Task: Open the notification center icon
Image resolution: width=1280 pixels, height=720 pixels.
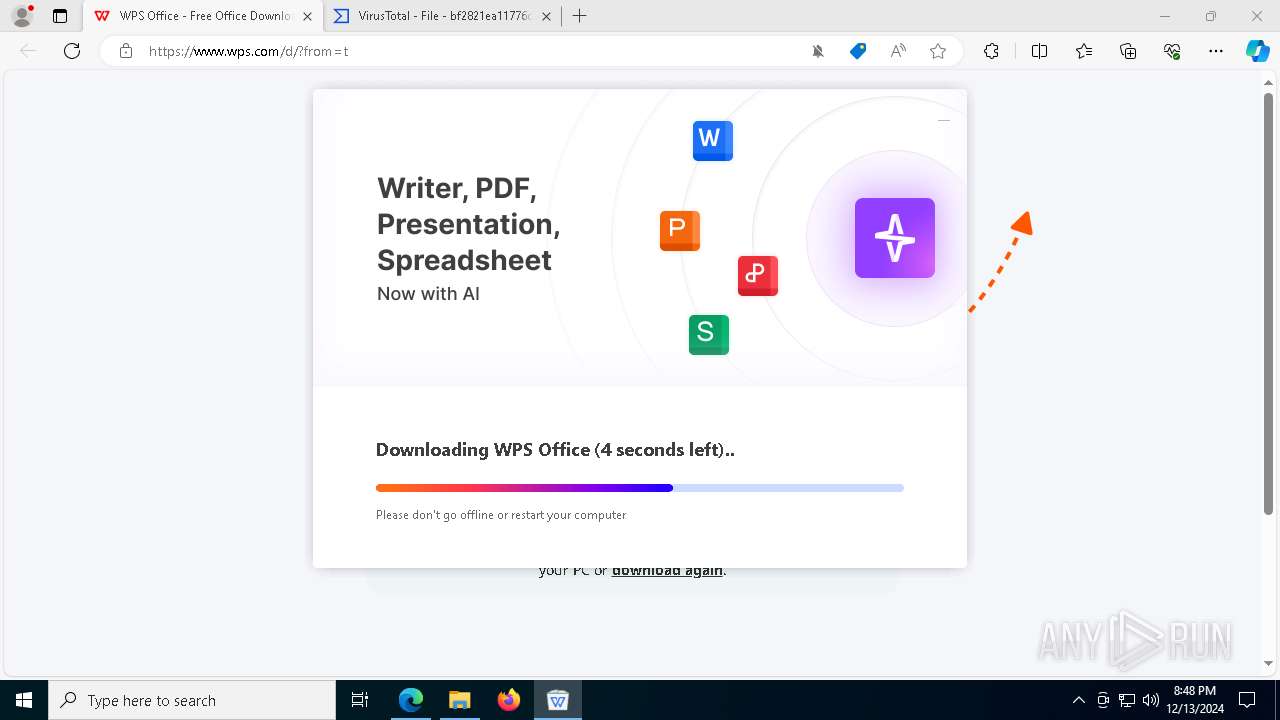Action: (1247, 700)
